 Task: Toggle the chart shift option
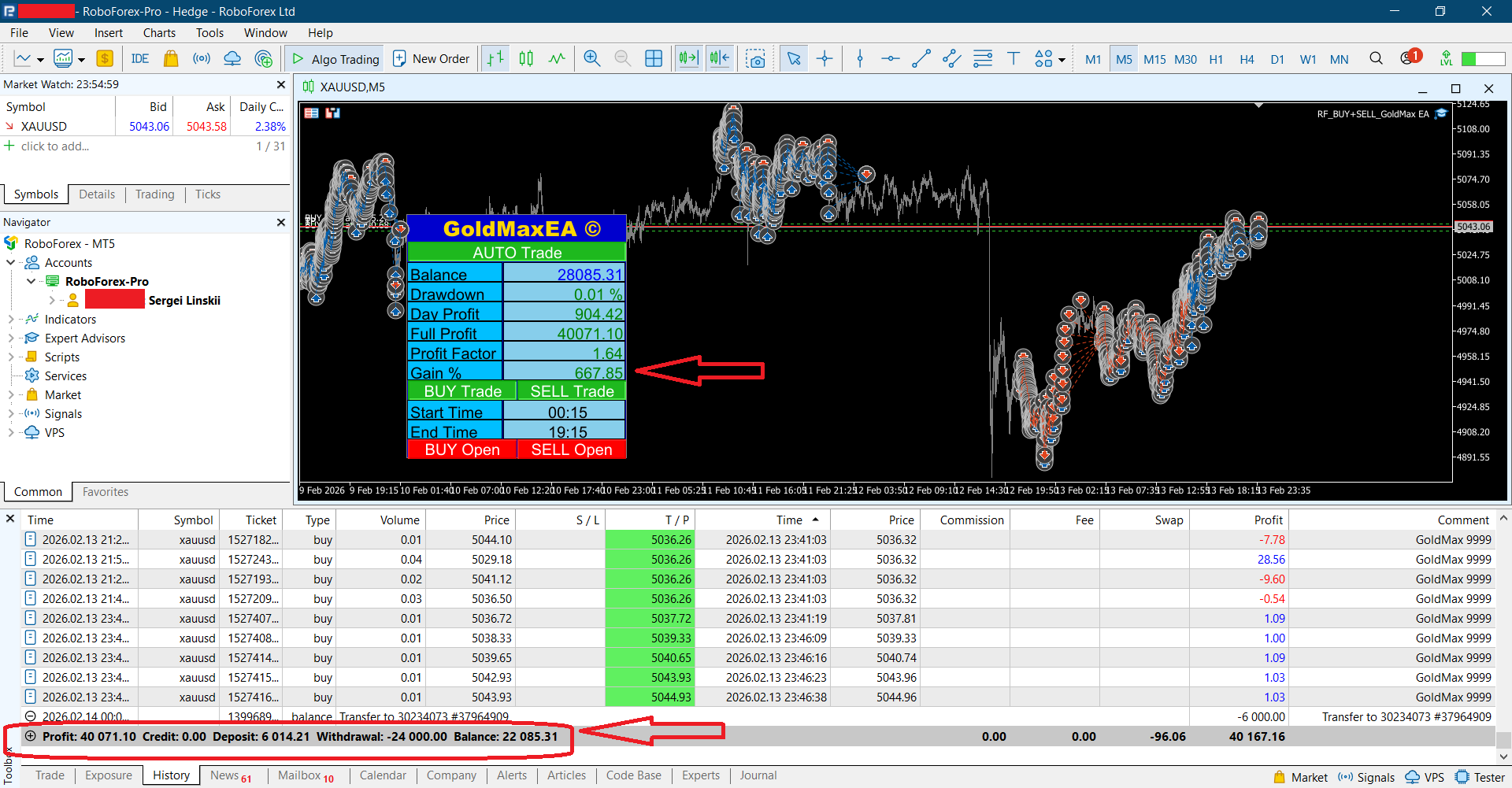[720, 59]
